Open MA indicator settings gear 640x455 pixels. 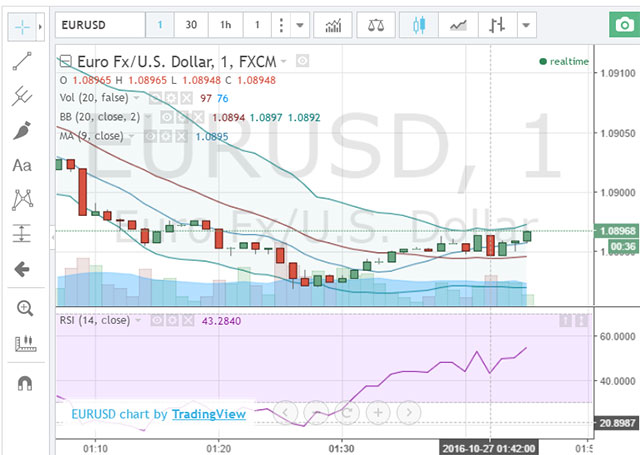point(166,136)
